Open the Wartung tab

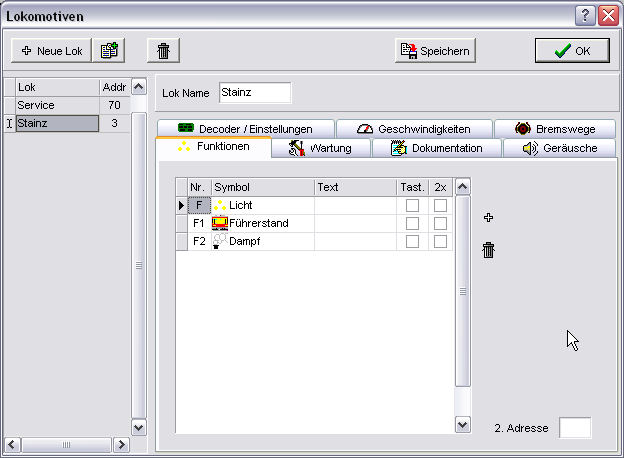click(321, 148)
